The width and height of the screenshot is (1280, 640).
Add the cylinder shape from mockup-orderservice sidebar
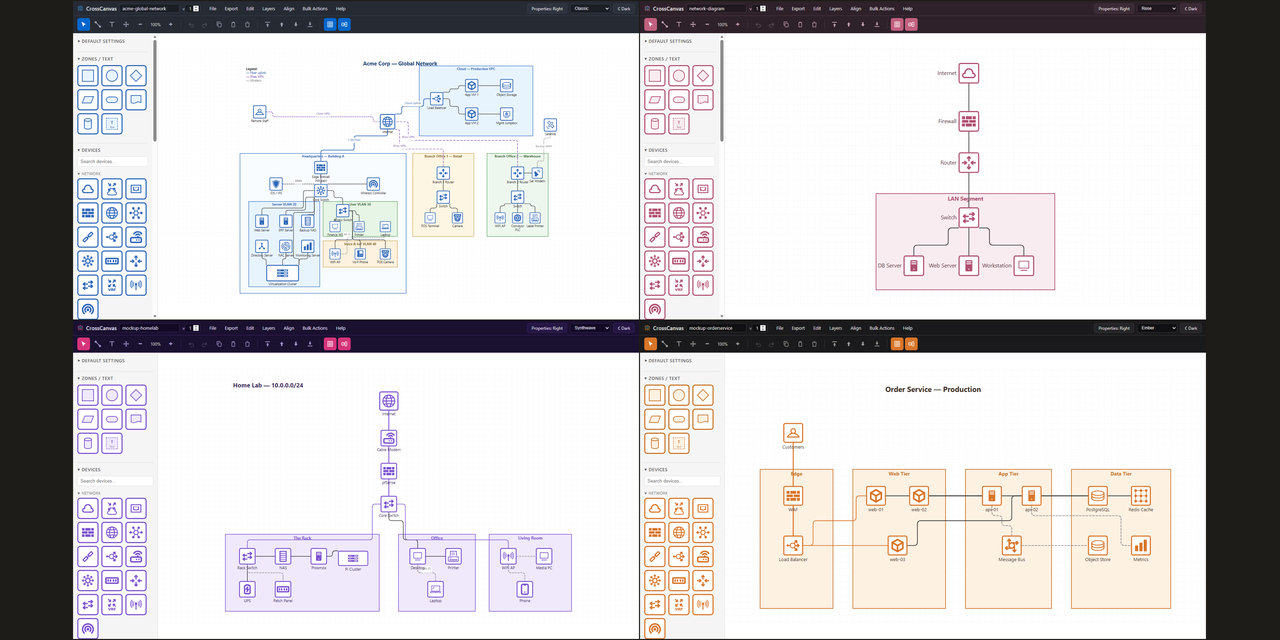[655, 443]
